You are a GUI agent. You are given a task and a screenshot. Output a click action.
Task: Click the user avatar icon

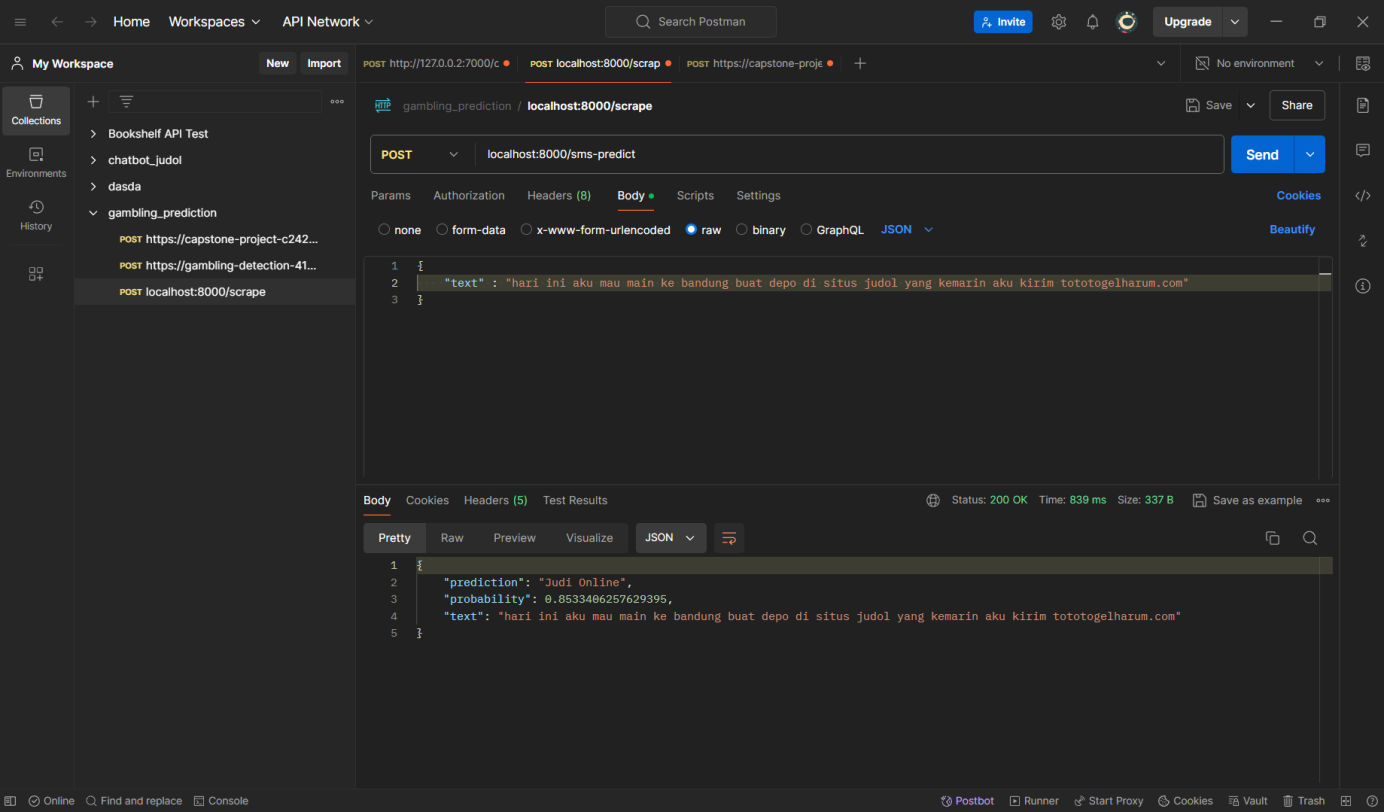pyautogui.click(x=1127, y=21)
